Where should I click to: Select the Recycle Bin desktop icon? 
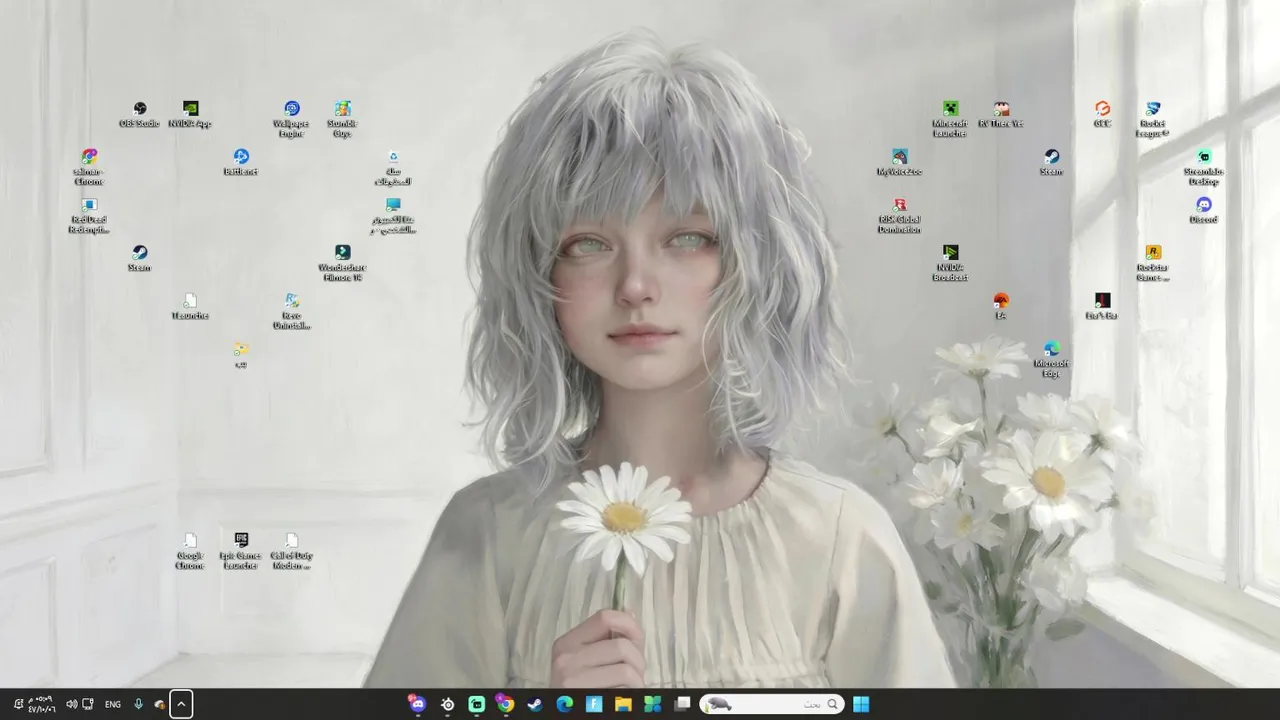(393, 167)
